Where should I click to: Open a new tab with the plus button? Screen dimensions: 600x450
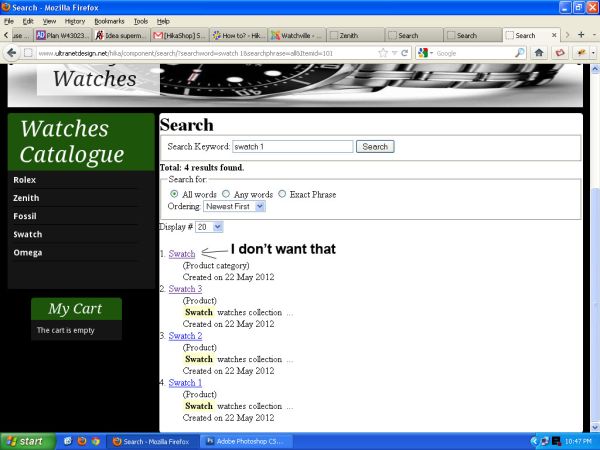pos(581,35)
